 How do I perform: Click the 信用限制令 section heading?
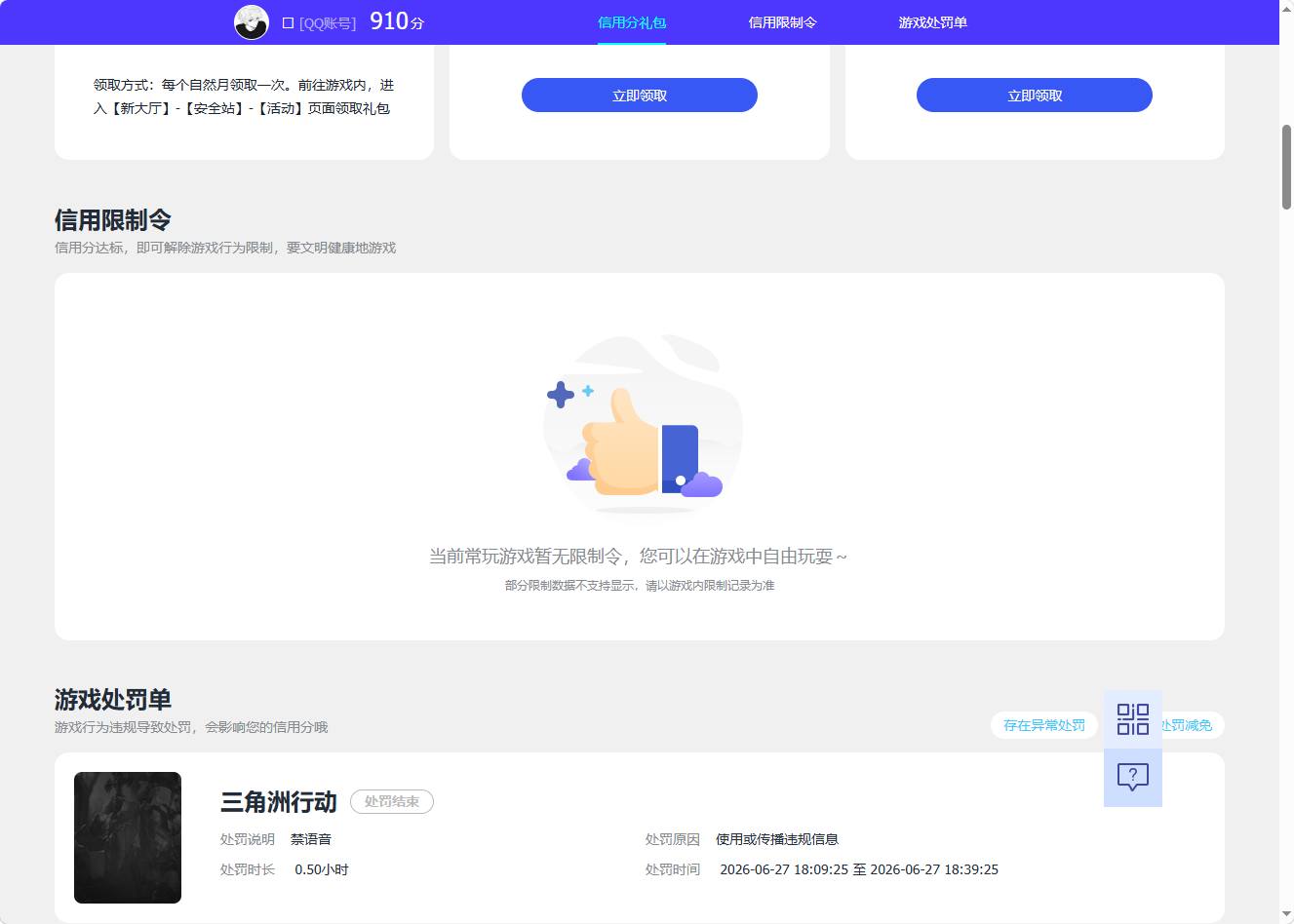[113, 220]
